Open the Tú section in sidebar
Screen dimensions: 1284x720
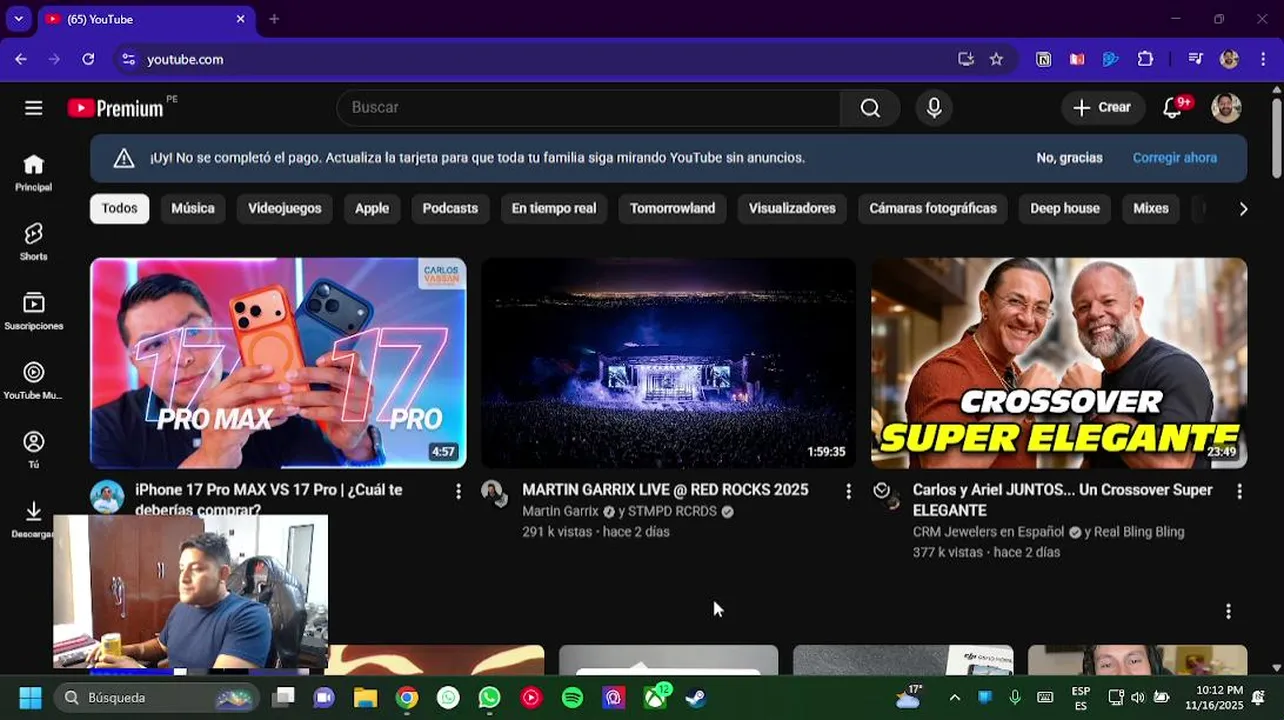33,449
